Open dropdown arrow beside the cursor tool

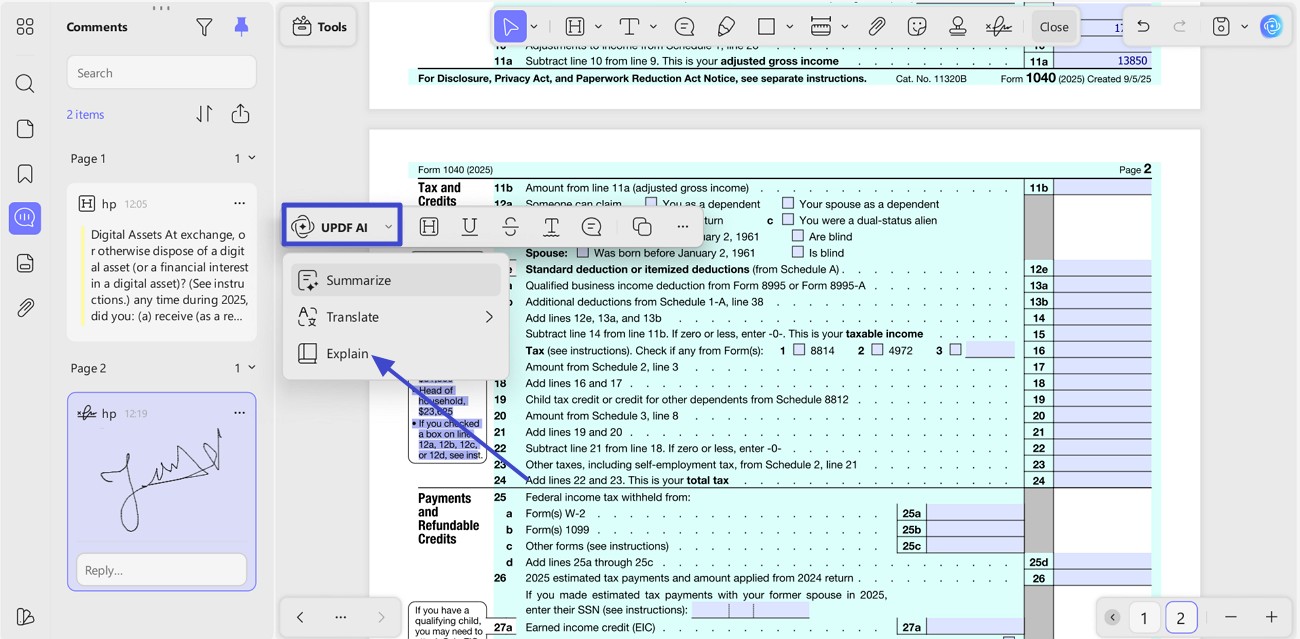pos(534,27)
